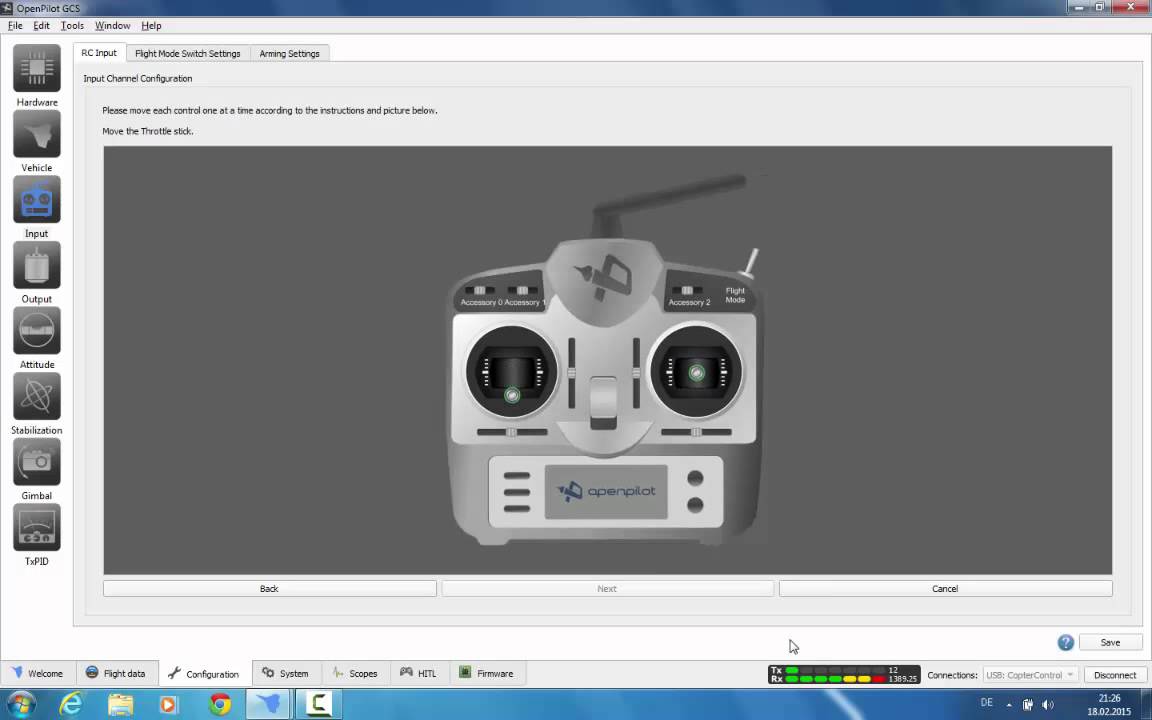
Task: Select the Configuration workspace tab
Action: coord(204,674)
